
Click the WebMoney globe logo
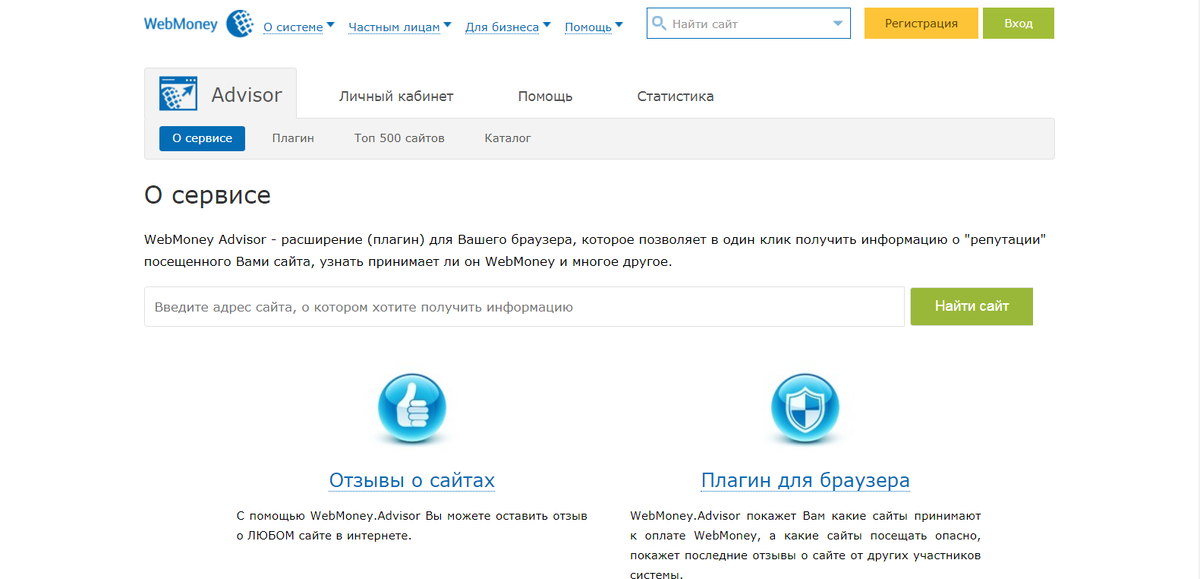click(x=239, y=23)
